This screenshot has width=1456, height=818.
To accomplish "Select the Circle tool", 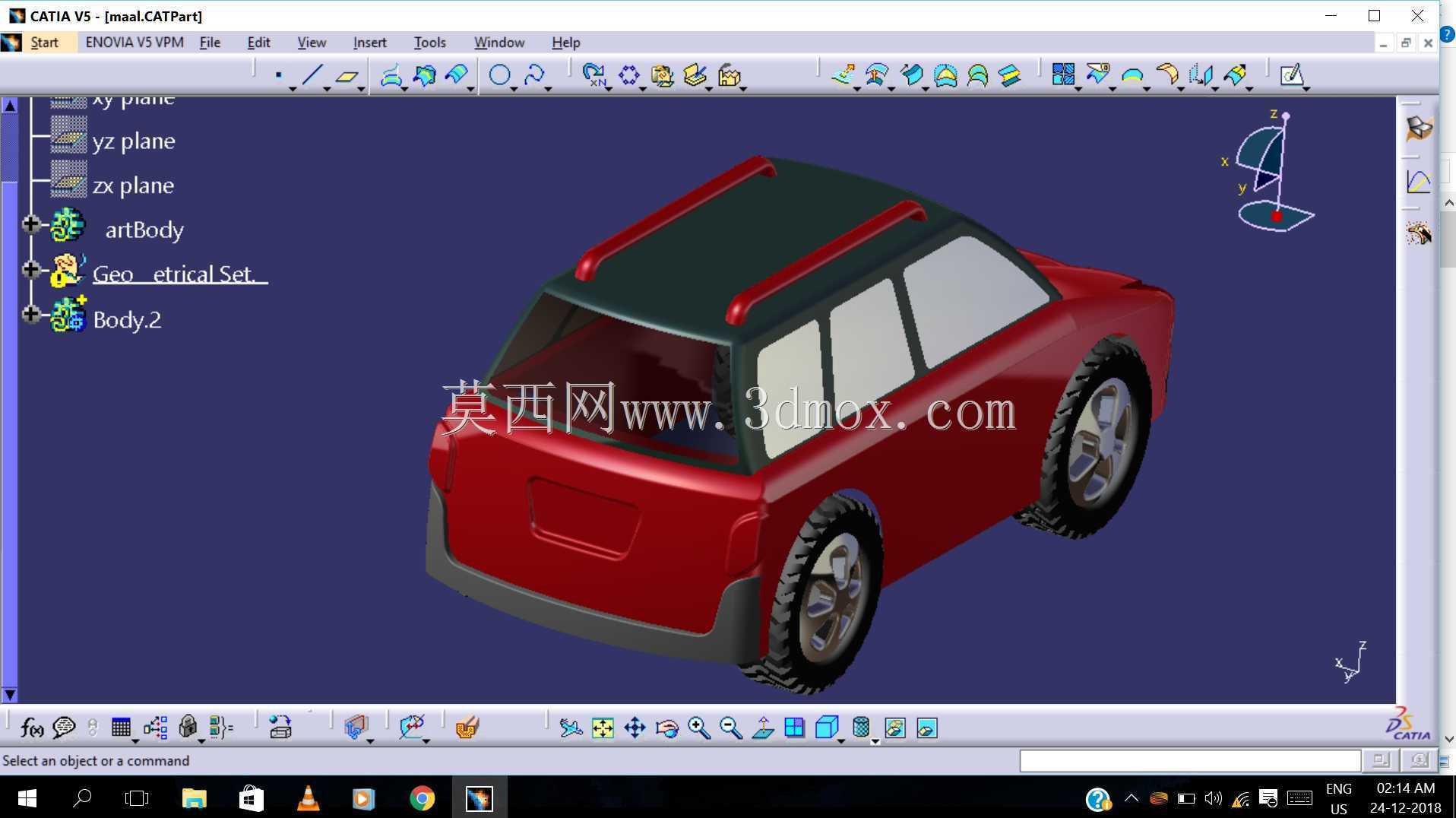I will point(499,75).
